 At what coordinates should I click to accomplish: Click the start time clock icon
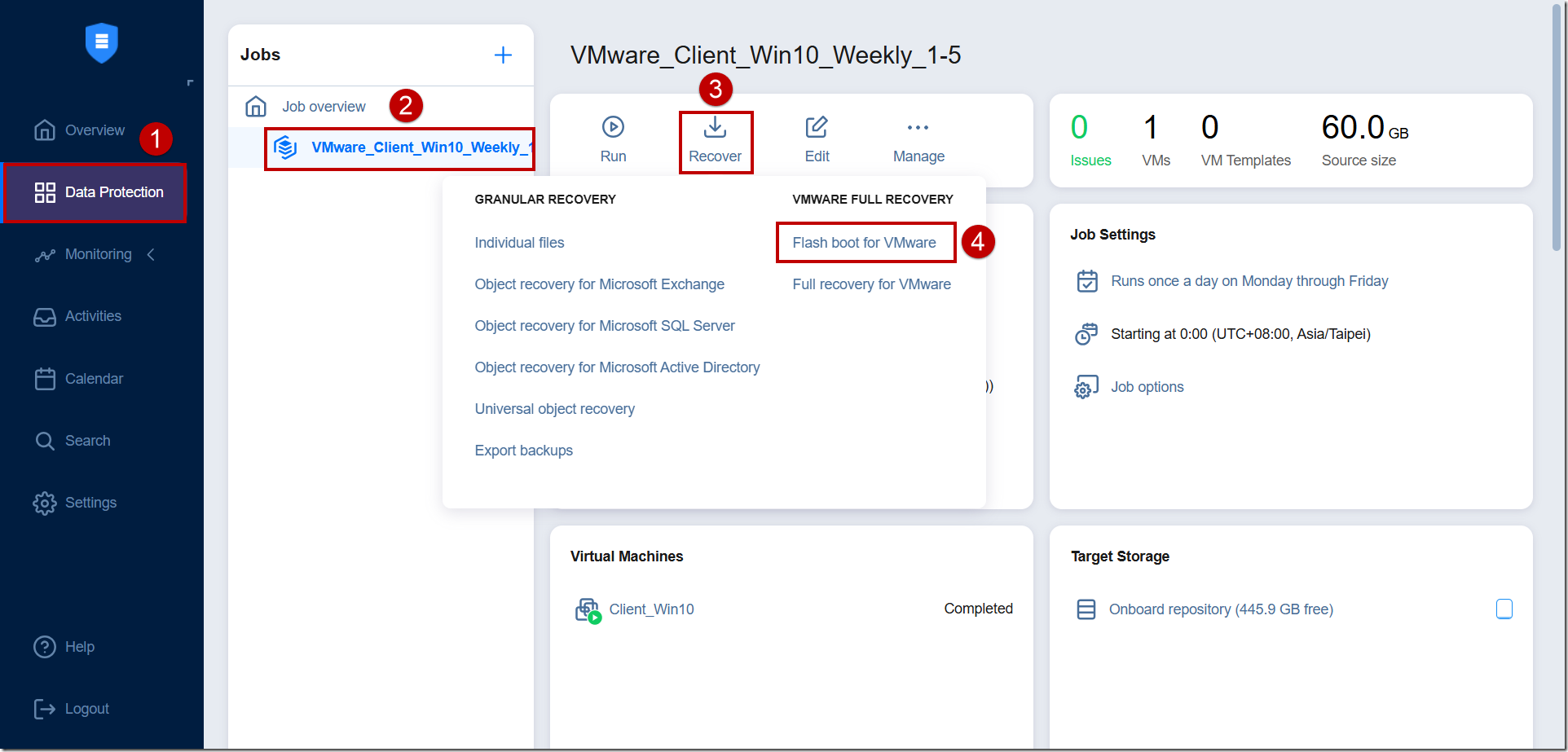1087,334
